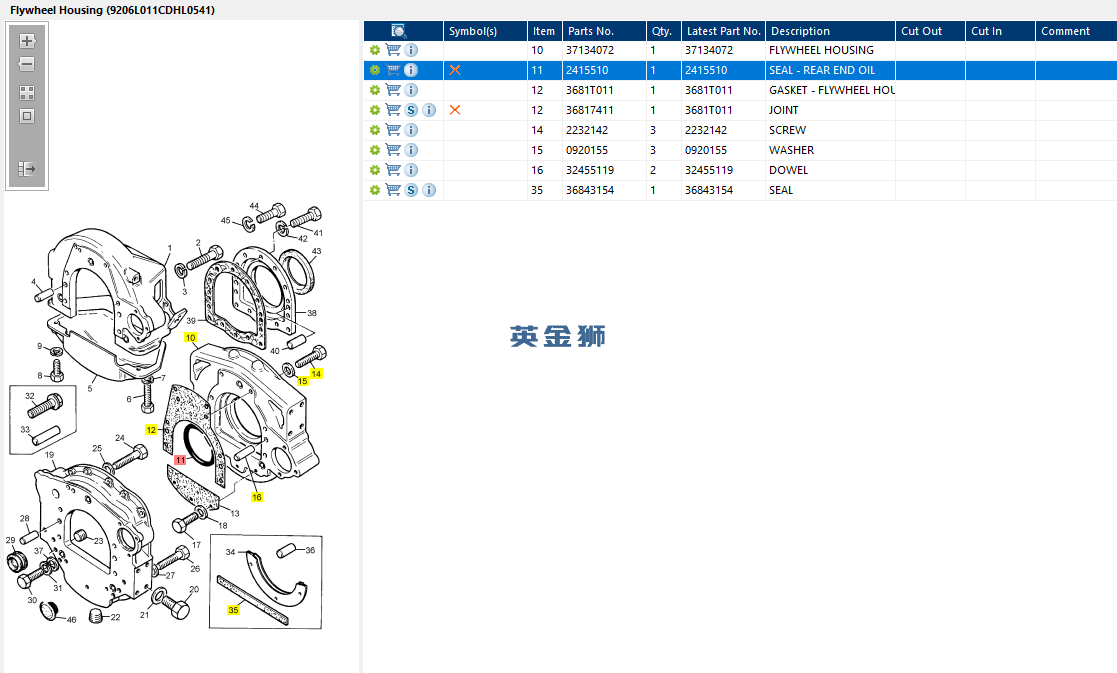Click green gear icon for part 2415510
1117x673 pixels.
point(375,70)
